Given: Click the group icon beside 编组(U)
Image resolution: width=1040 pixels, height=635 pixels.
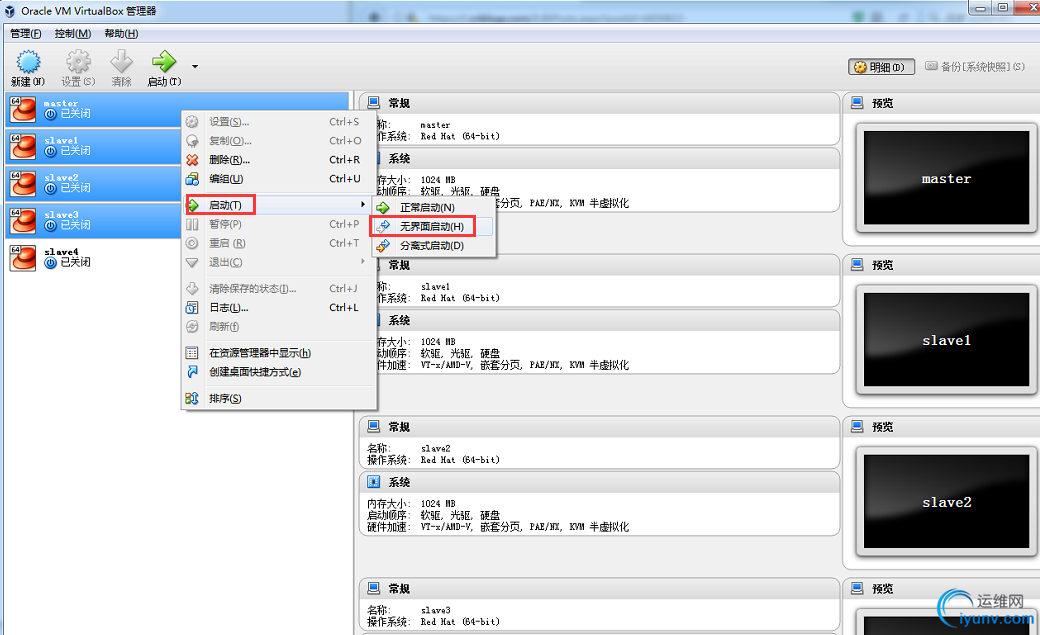Looking at the screenshot, I should click(192, 179).
